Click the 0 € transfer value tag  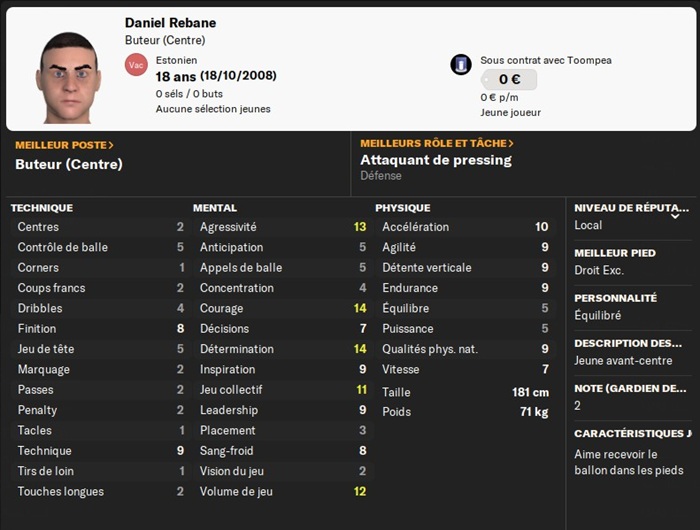tap(508, 80)
